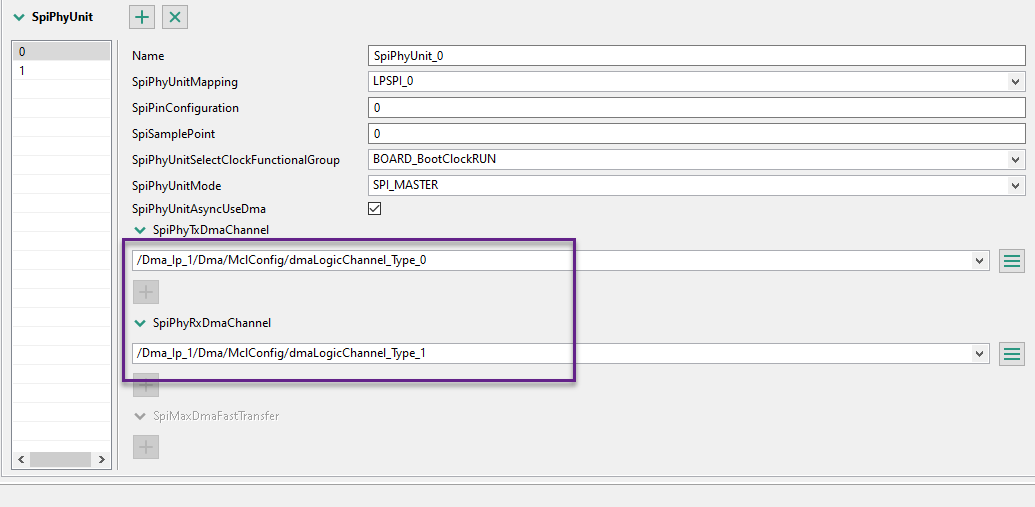Add a new SpiPhyUnit entry
The image size is (1035, 507).
pyautogui.click(x=142, y=17)
